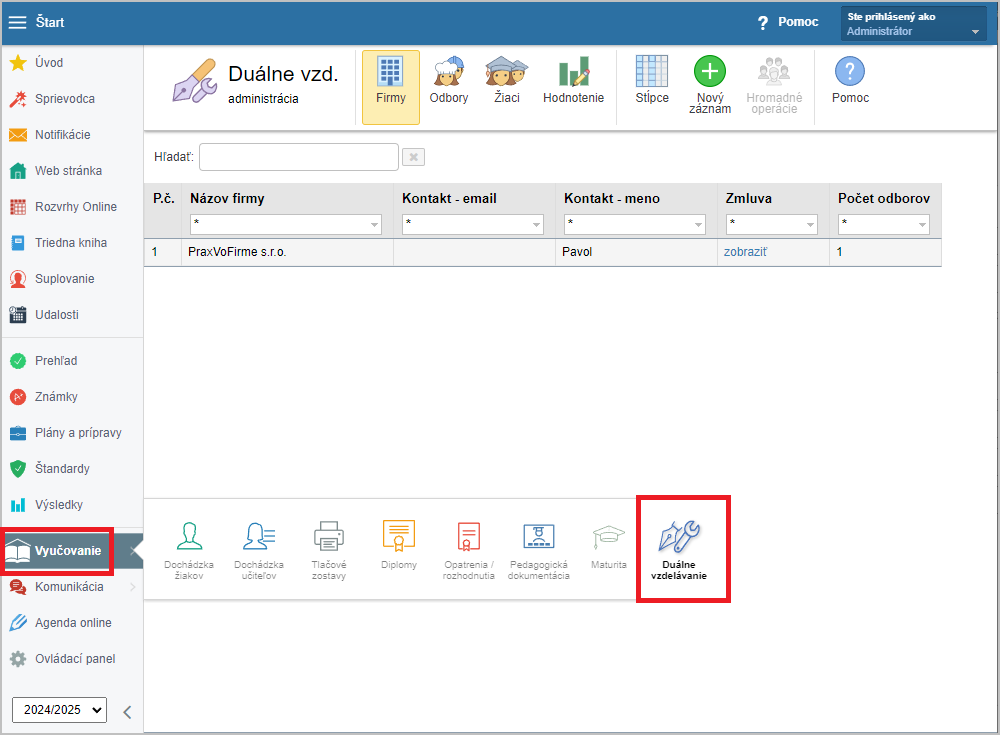Go to Web stránka in sidebar
The image size is (1000, 735).
click(x=55, y=171)
